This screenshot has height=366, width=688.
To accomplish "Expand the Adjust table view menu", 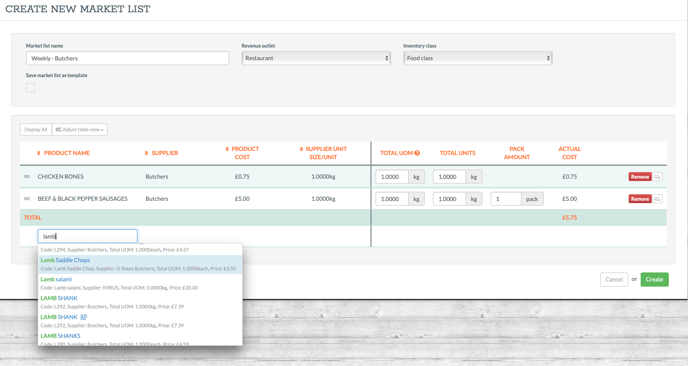I will point(80,129).
